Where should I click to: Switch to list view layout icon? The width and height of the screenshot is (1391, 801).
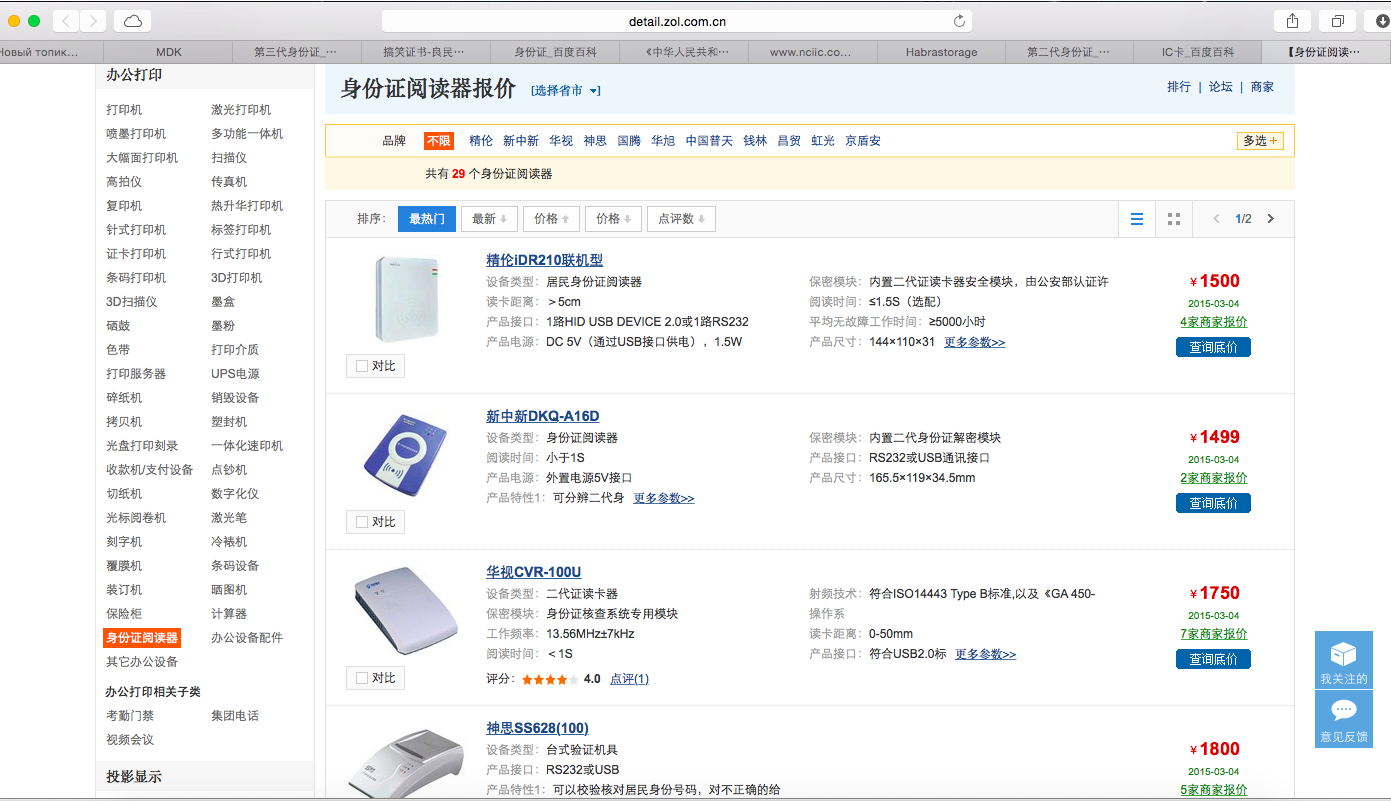click(x=1137, y=219)
